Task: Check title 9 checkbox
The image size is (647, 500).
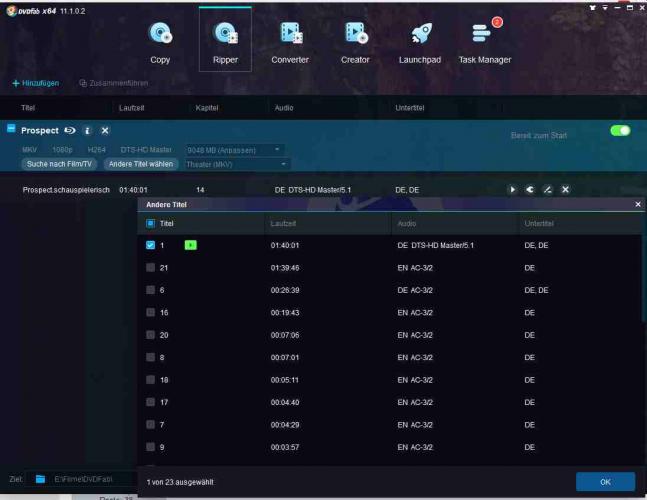Action: point(151,447)
